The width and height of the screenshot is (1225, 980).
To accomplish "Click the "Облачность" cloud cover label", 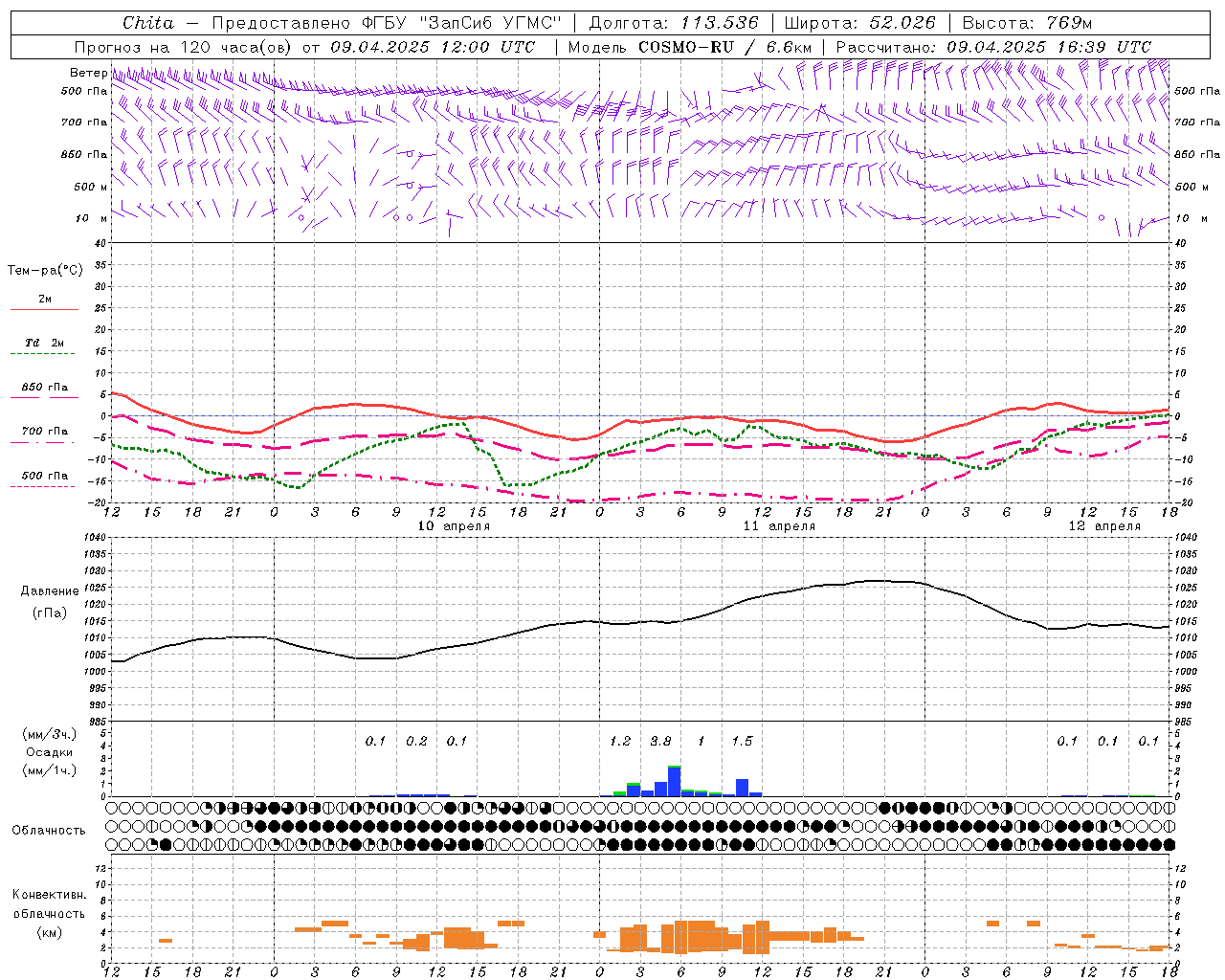I will [49, 831].
